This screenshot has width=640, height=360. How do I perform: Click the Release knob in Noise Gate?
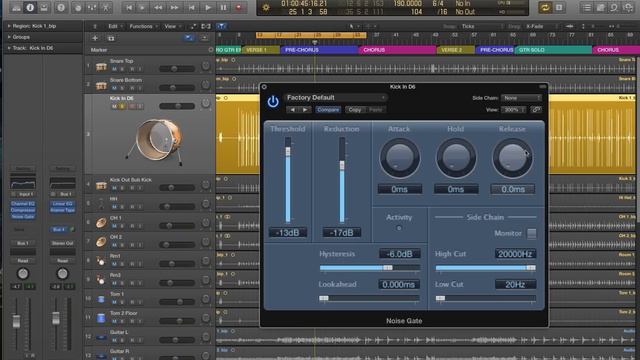pos(512,158)
